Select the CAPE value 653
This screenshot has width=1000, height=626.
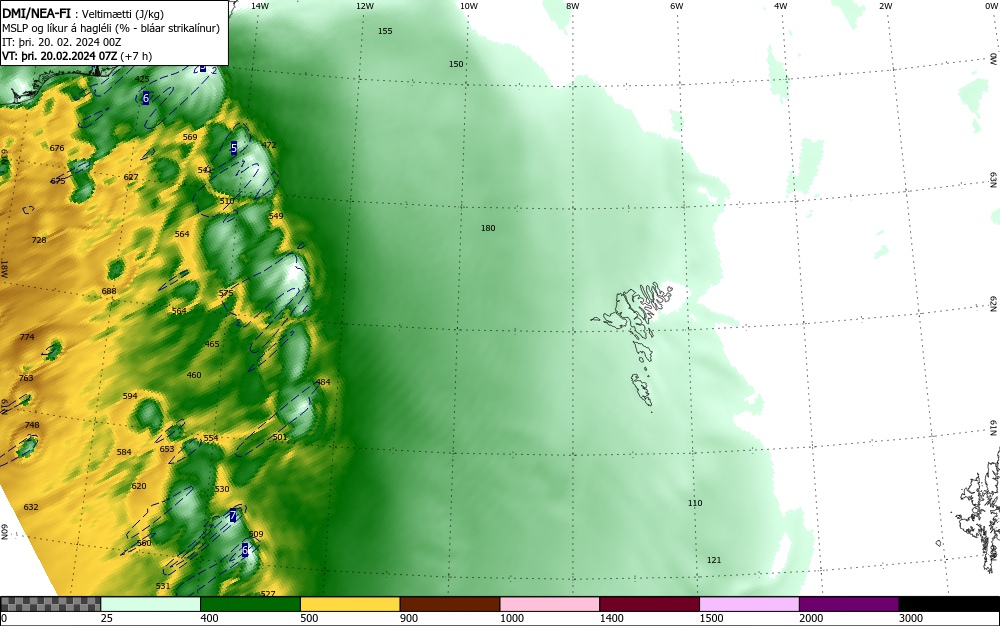[x=167, y=449]
